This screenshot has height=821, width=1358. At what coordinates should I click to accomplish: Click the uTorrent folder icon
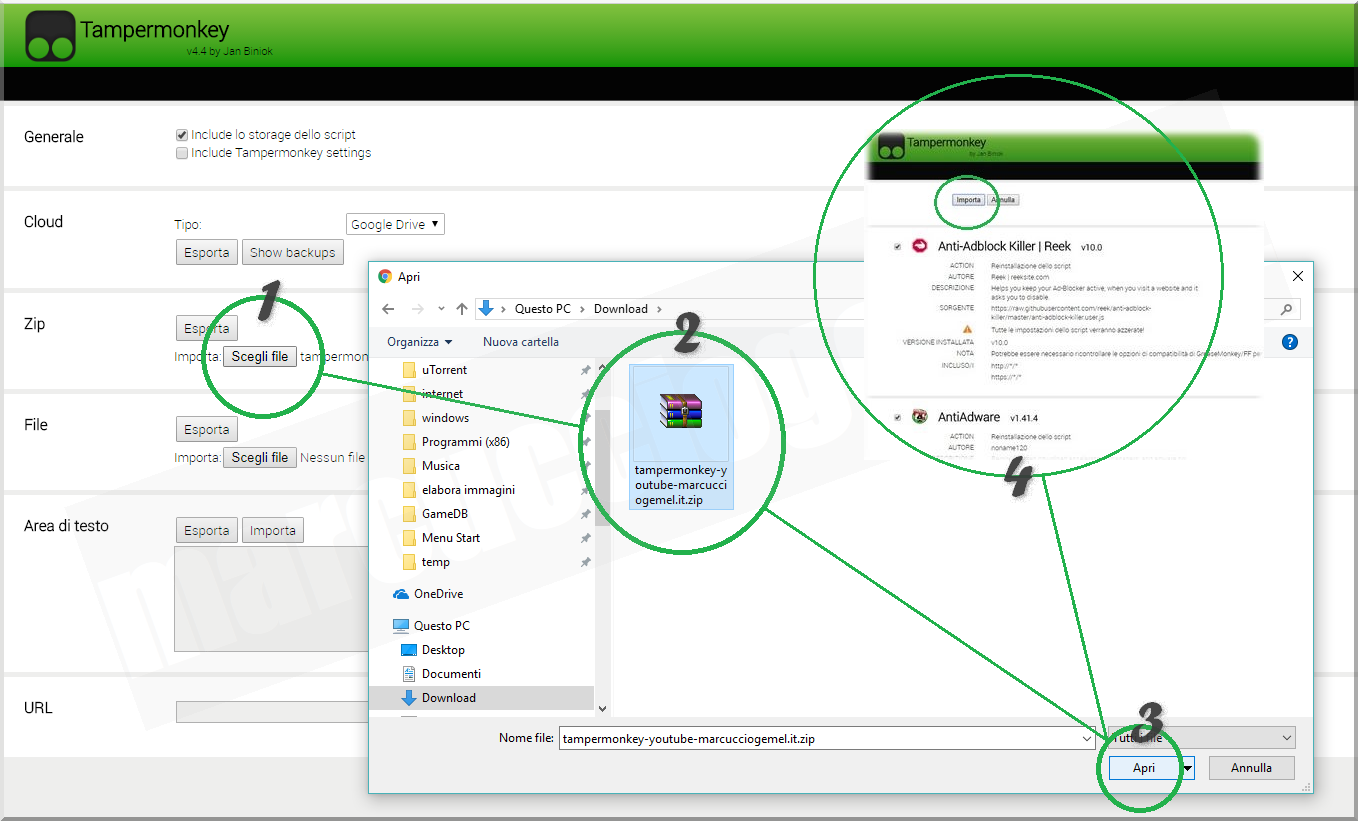click(408, 370)
